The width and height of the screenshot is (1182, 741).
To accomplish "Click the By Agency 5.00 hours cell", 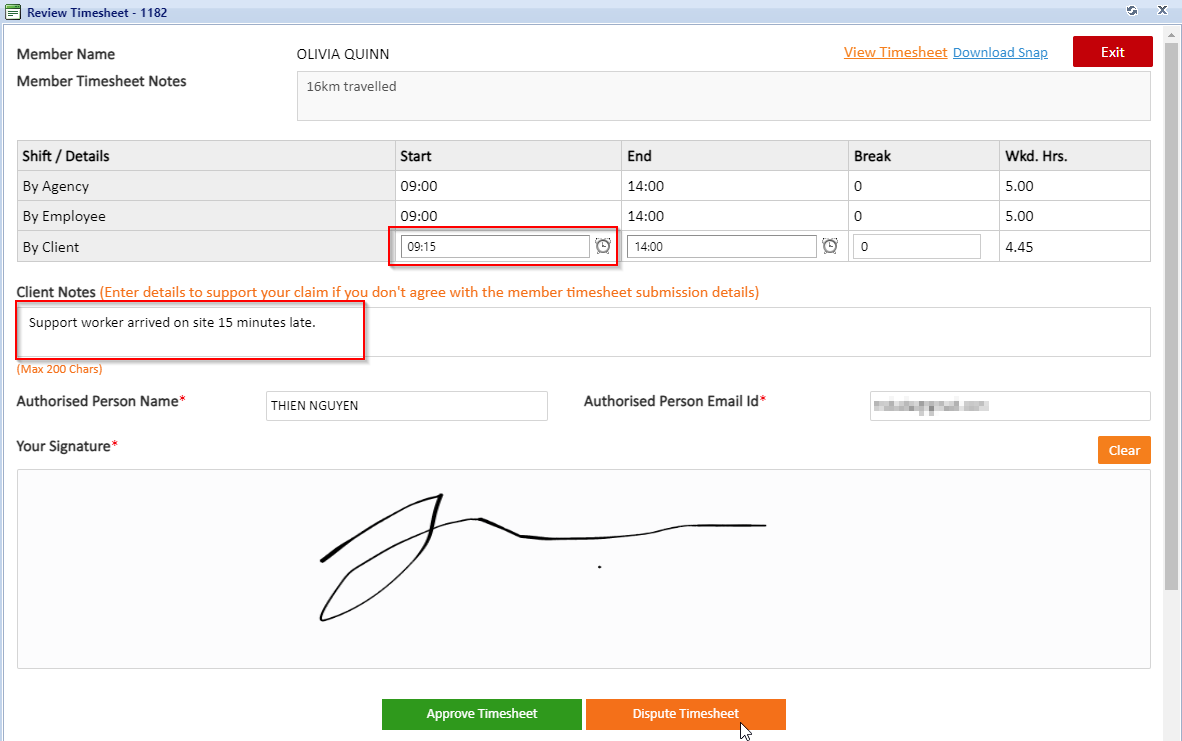I will point(1075,186).
